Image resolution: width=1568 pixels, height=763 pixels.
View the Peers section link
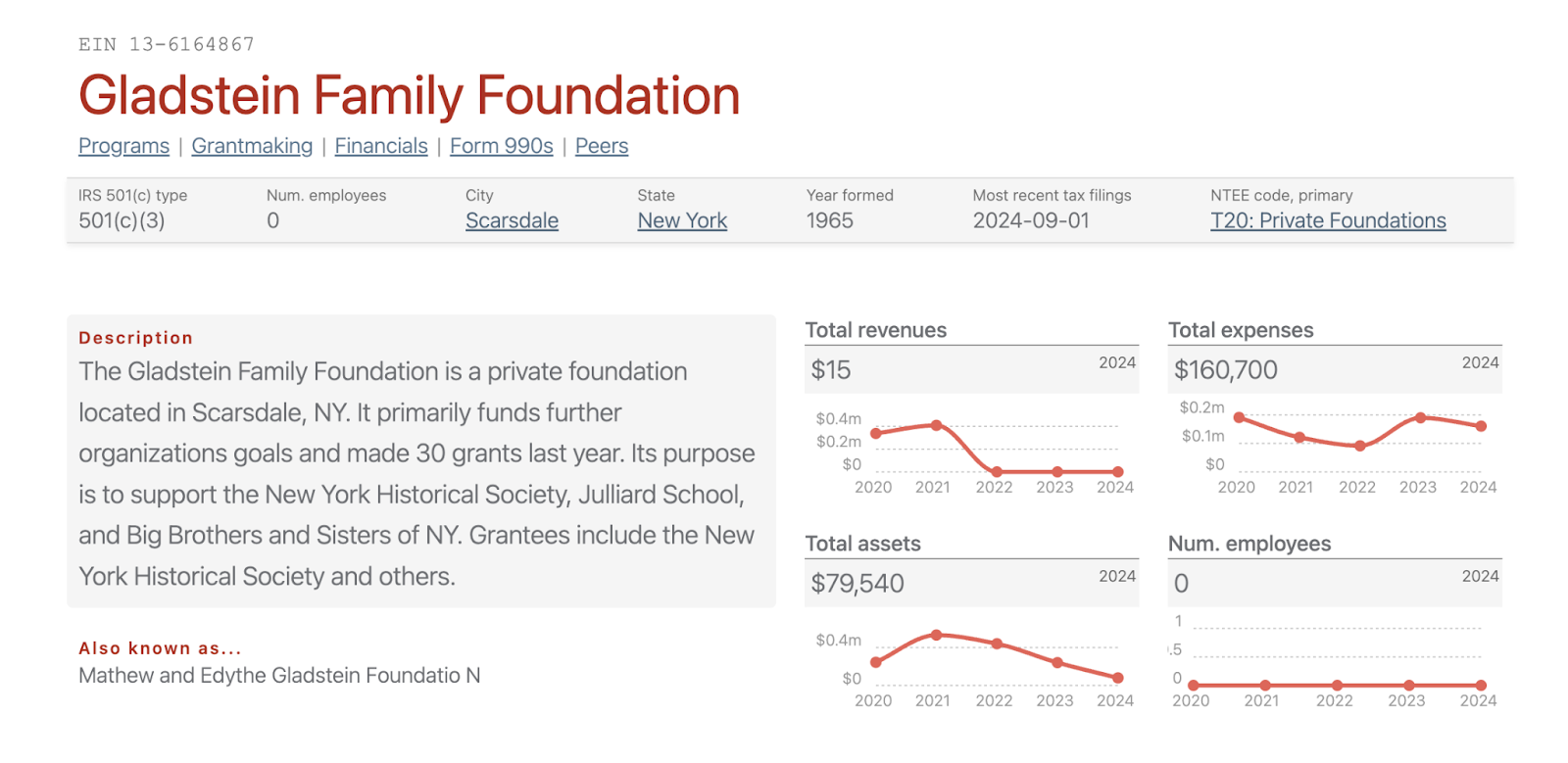click(602, 146)
